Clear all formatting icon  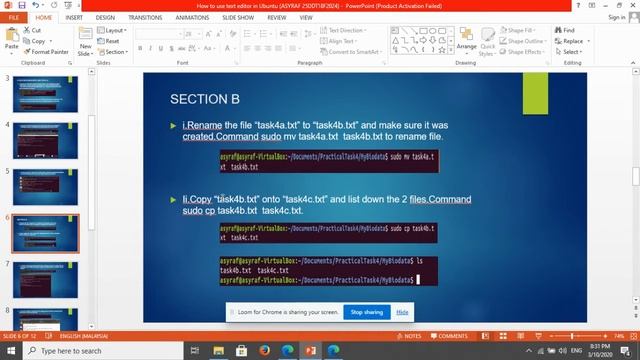coord(233,34)
